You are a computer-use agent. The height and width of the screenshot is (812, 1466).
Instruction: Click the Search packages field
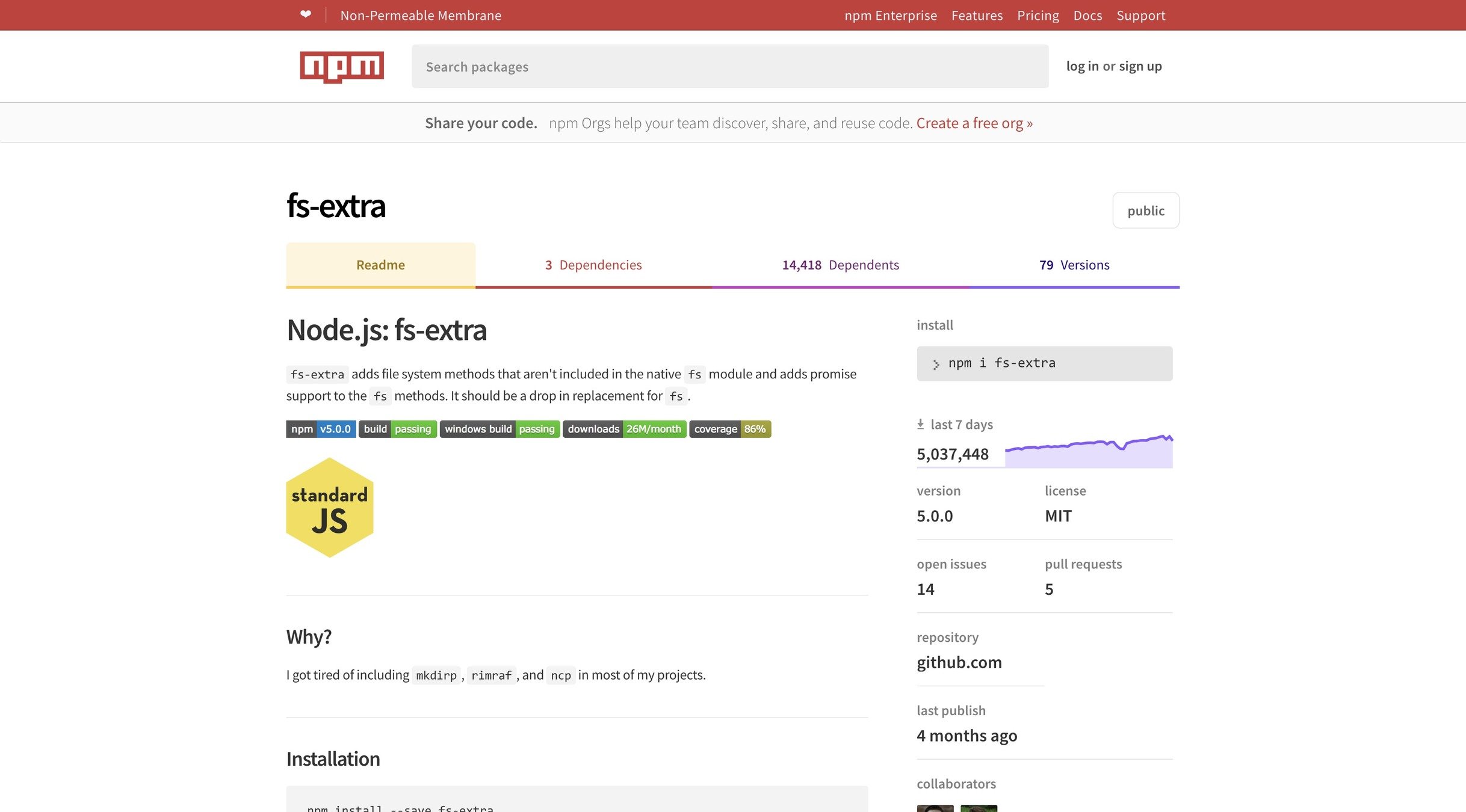click(x=729, y=66)
